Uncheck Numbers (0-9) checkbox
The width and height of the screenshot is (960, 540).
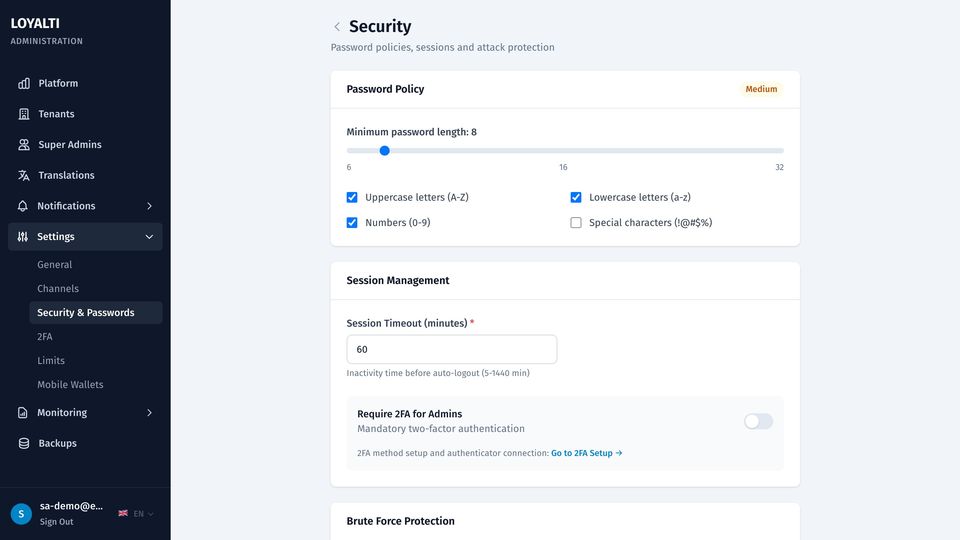[352, 222]
